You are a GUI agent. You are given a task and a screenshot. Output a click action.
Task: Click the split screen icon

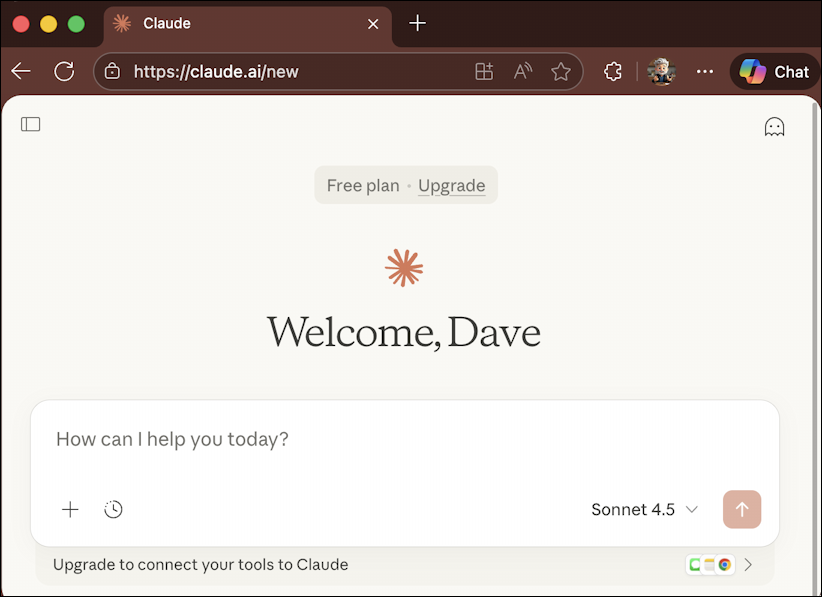point(484,71)
